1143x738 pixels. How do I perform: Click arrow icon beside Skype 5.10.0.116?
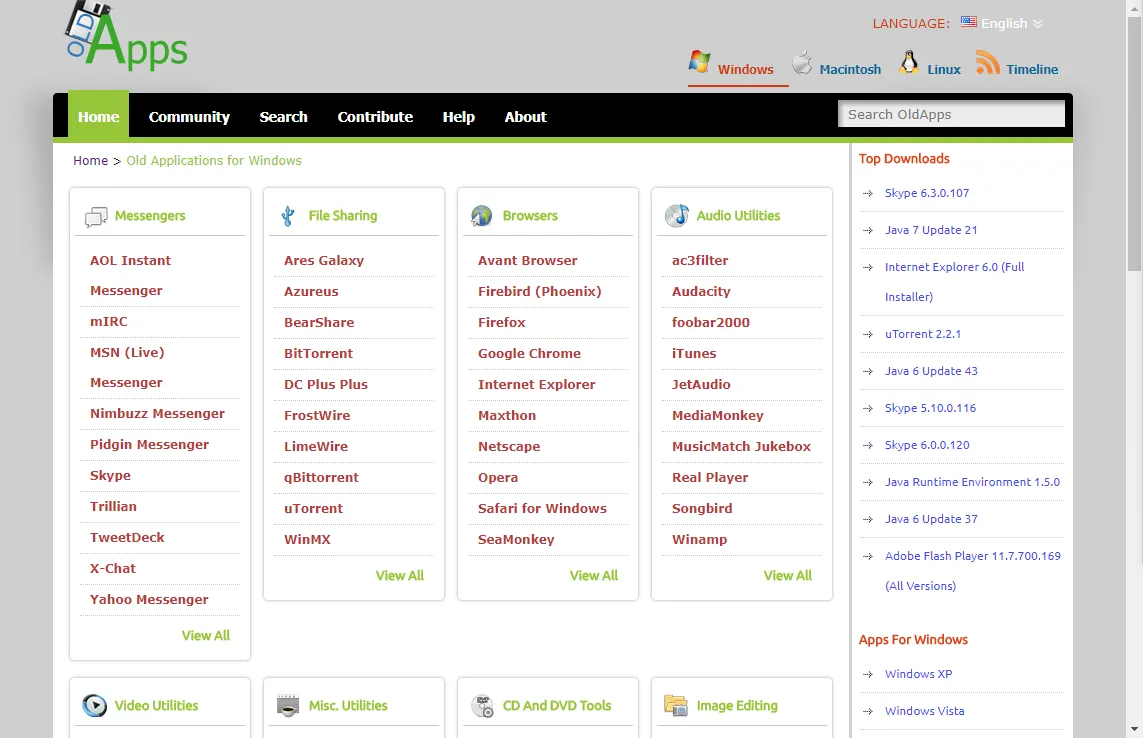point(867,408)
